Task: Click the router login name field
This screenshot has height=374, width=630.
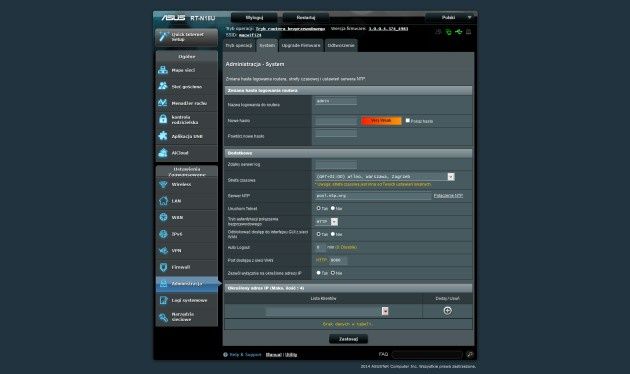Action: pos(336,101)
